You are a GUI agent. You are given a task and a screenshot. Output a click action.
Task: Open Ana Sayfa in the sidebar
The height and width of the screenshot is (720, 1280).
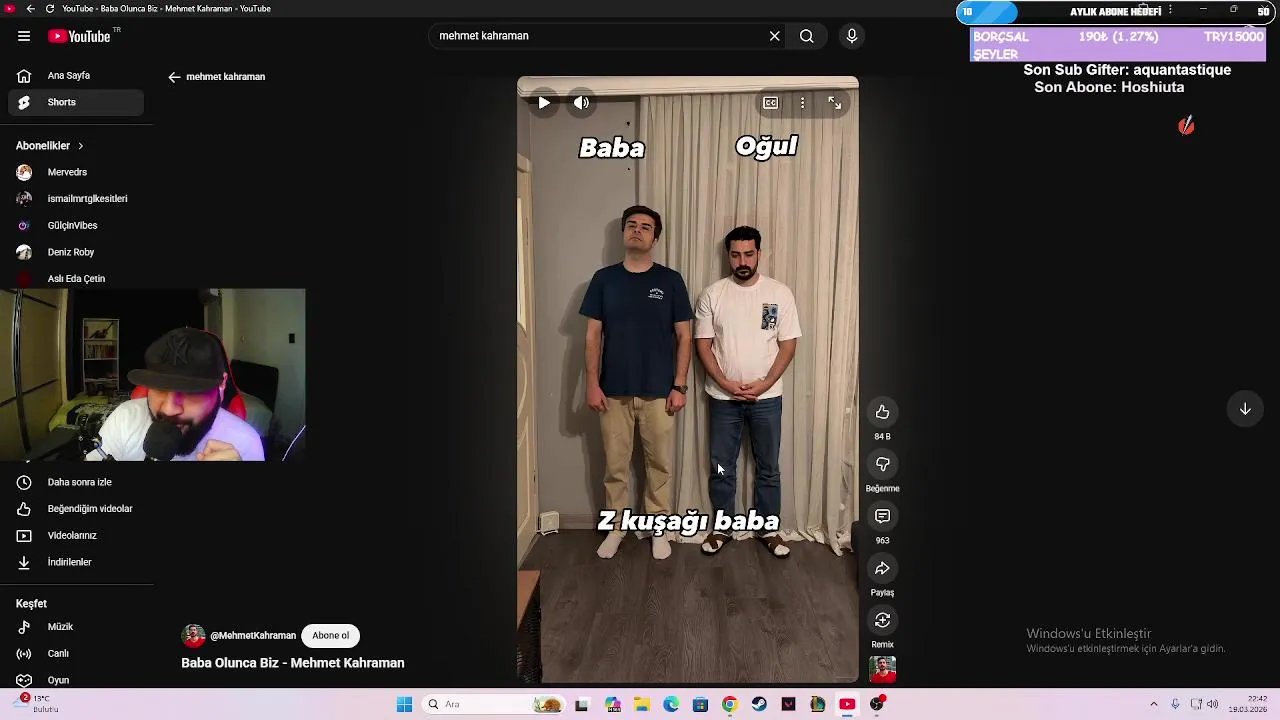[x=76, y=75]
